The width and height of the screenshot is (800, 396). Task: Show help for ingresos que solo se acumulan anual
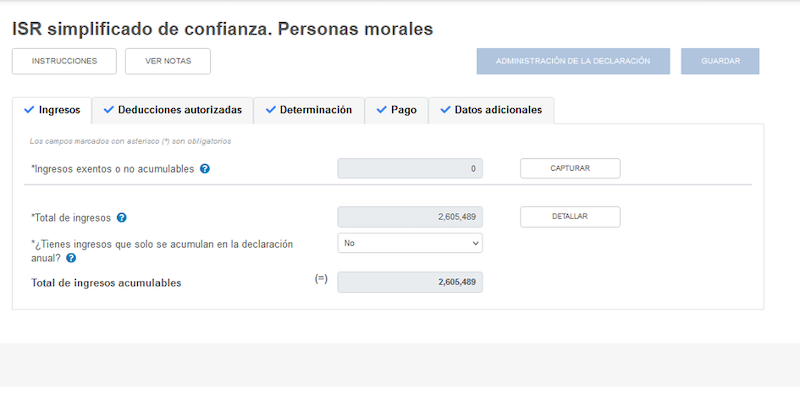coord(71,258)
